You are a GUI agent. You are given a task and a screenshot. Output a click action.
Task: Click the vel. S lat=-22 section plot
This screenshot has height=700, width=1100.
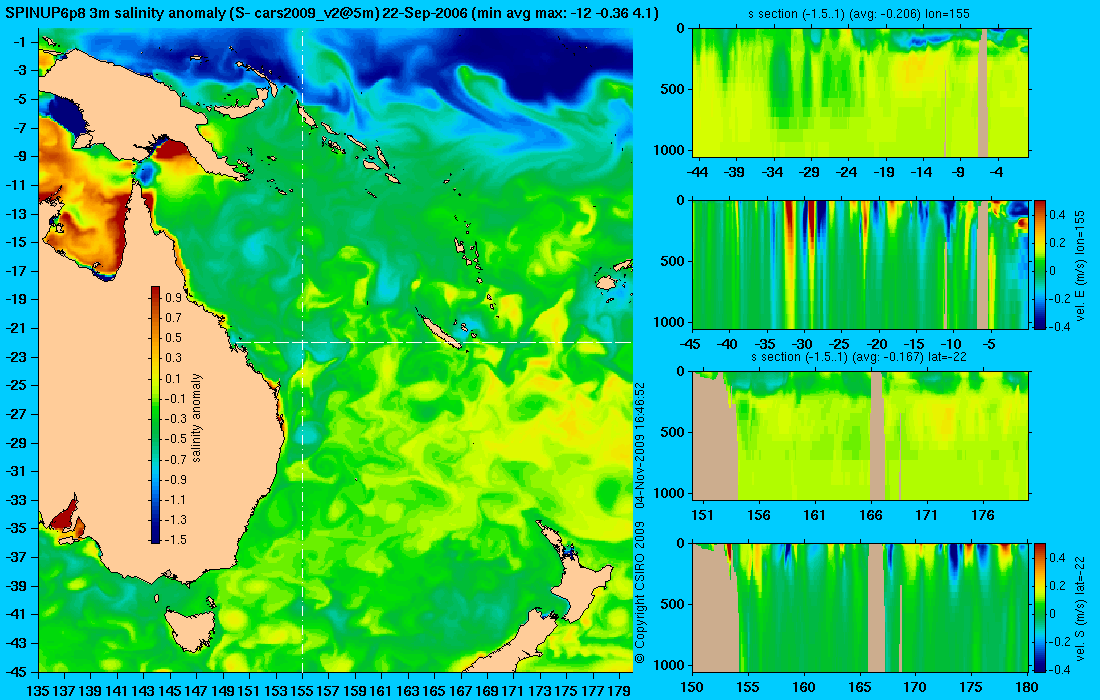tap(860, 607)
